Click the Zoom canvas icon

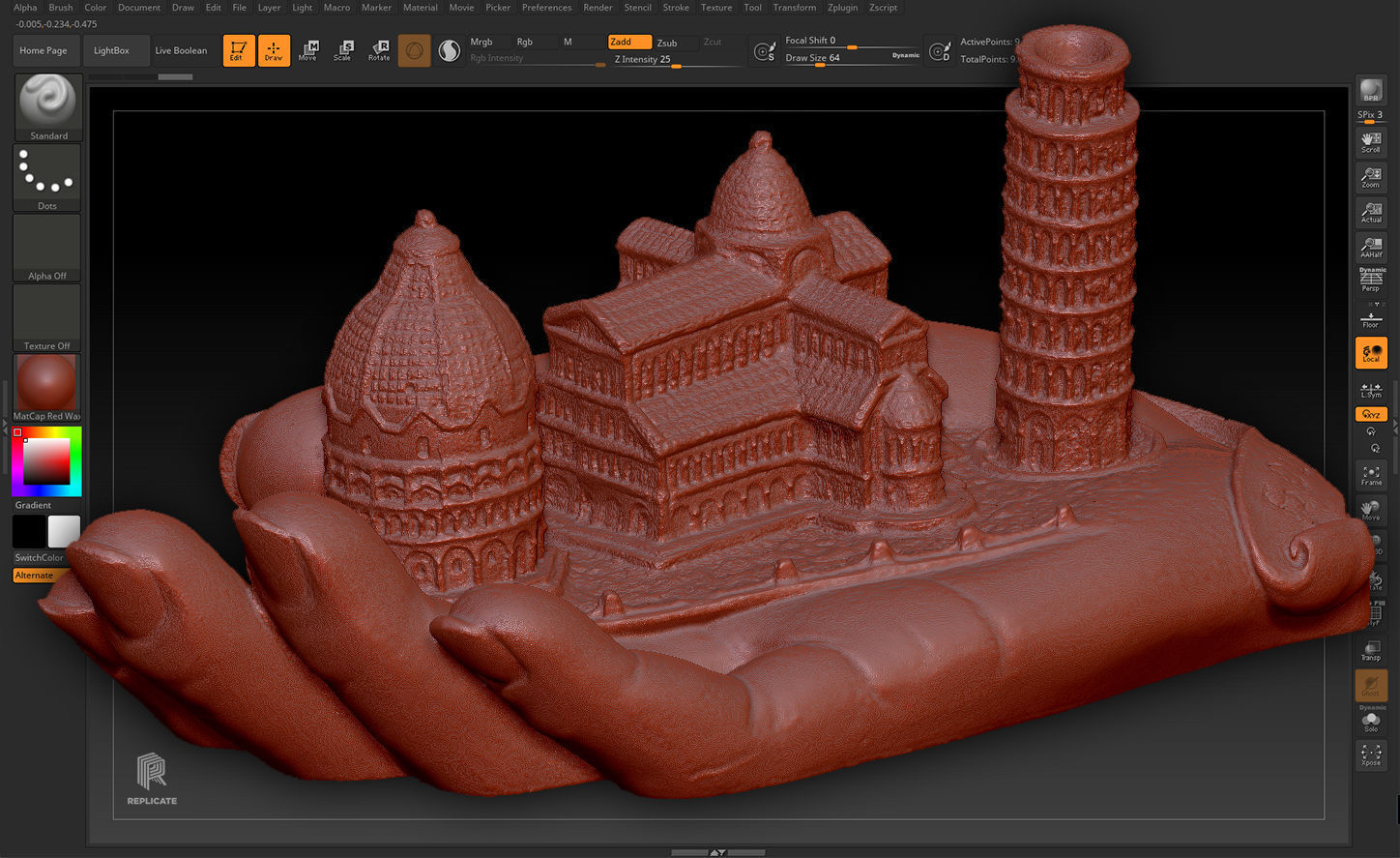(1371, 177)
